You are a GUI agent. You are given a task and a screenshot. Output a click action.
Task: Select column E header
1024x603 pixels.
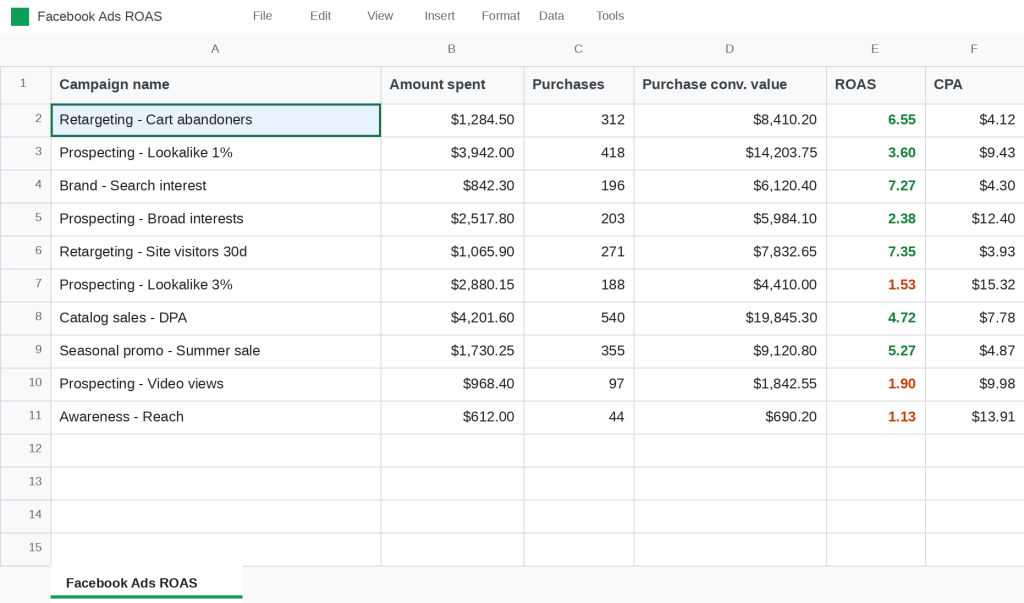[x=875, y=49]
